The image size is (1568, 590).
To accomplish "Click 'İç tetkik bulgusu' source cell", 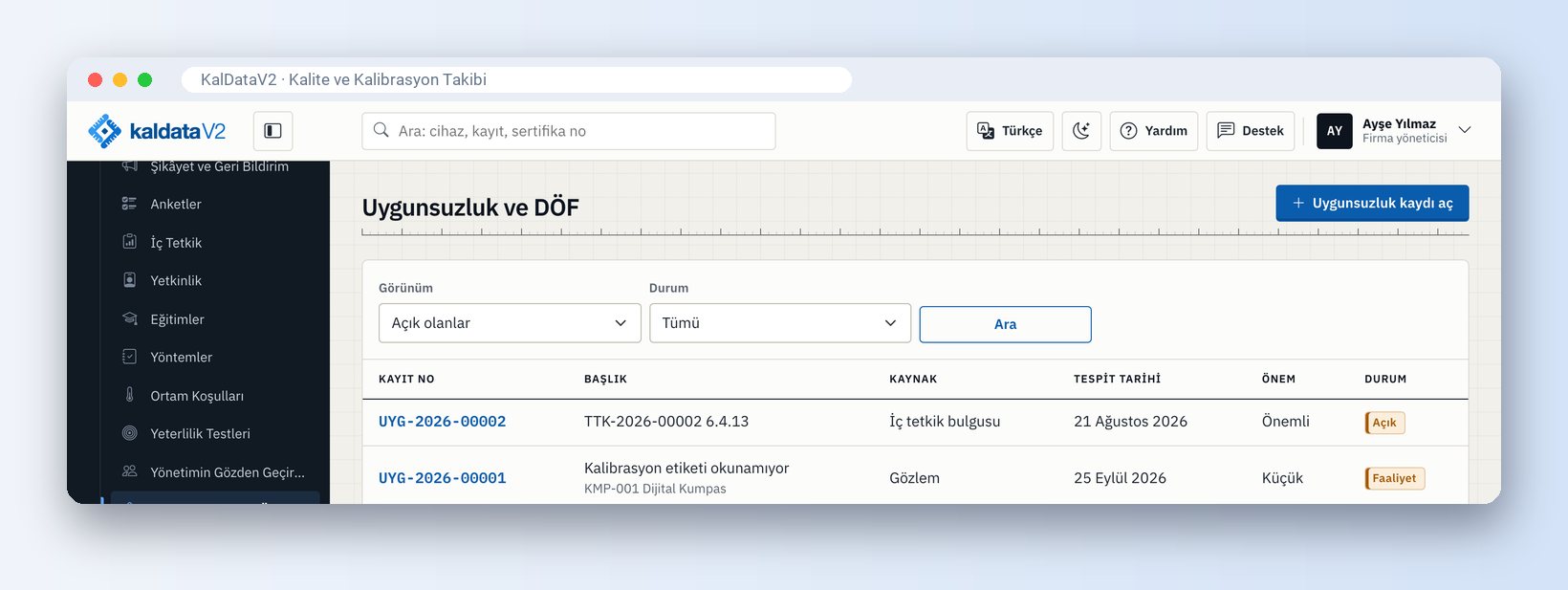I will [x=945, y=422].
